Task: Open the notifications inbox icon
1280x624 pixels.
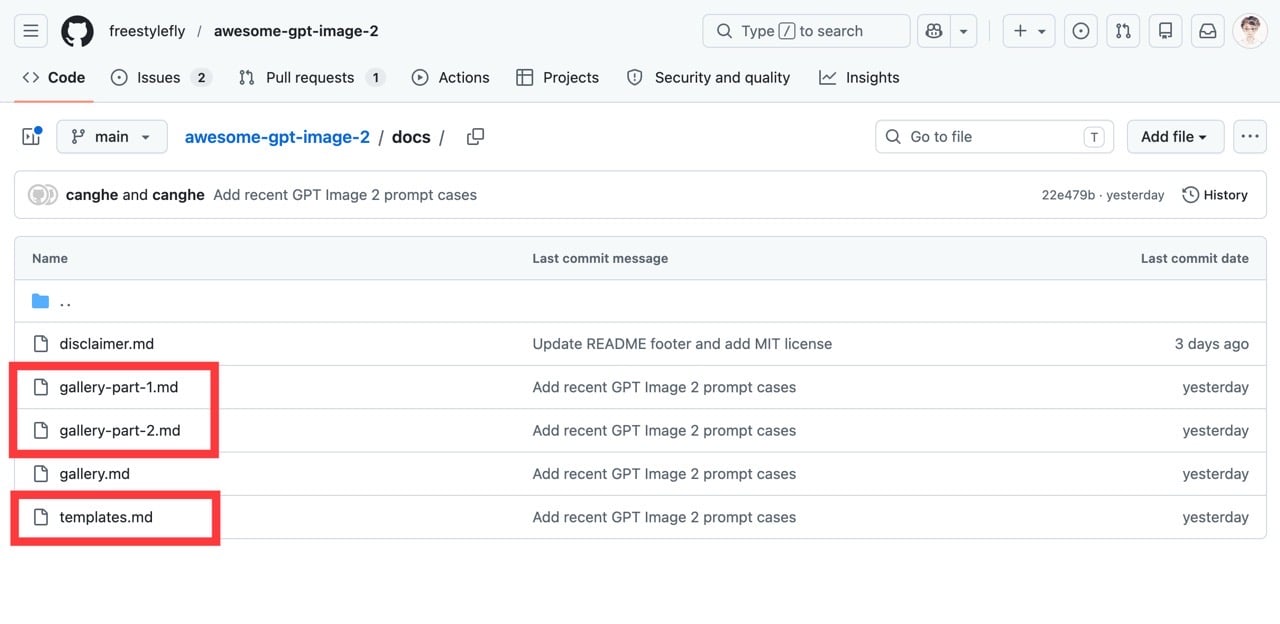Action: [1208, 31]
